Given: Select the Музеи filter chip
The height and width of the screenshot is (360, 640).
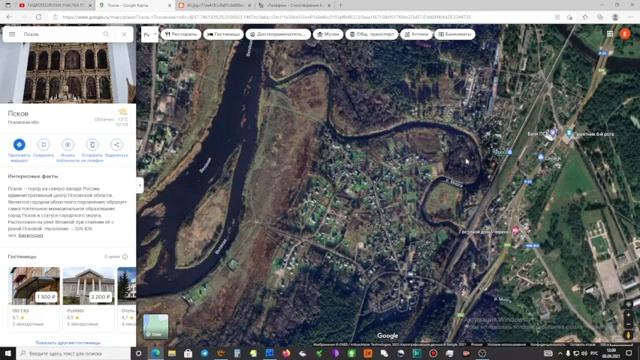Looking at the screenshot, I should pos(328,34).
